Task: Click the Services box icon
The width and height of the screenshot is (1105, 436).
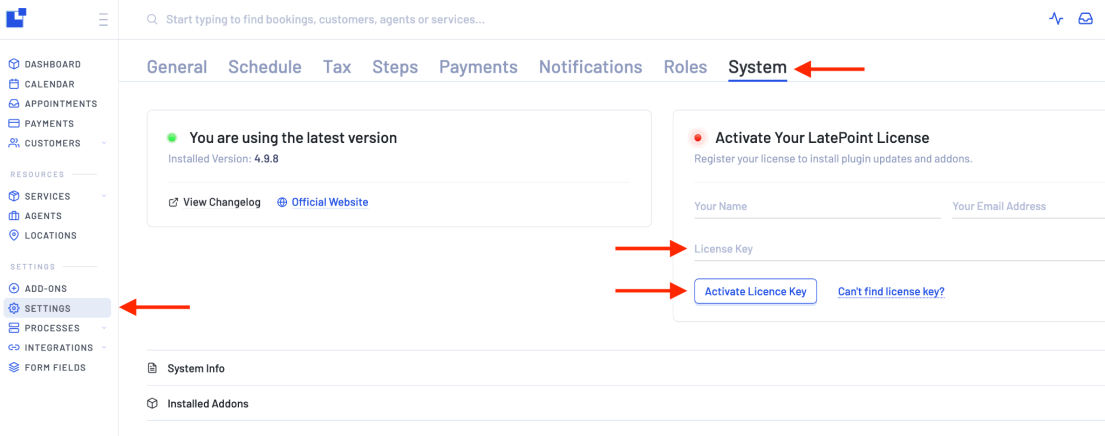Action: [x=13, y=196]
